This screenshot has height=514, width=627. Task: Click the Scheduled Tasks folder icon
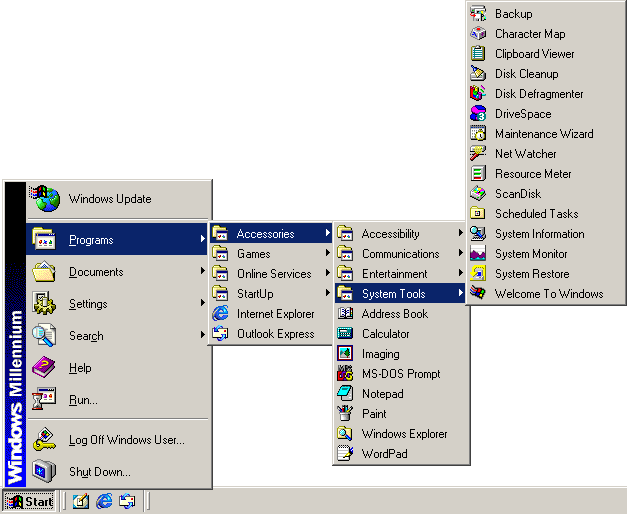(478, 214)
